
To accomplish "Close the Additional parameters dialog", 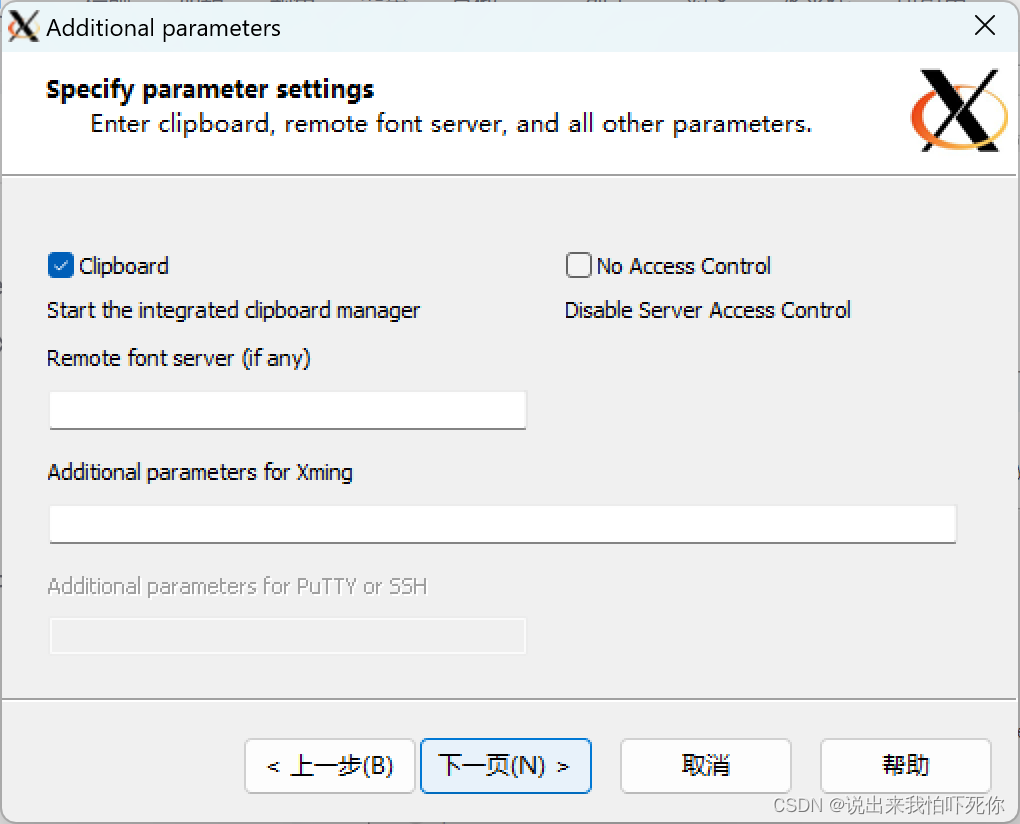I will coord(984,26).
